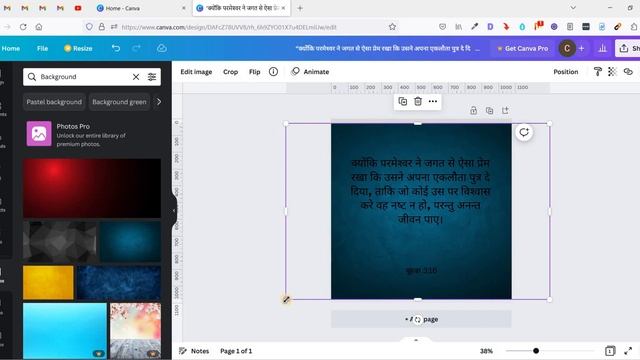Image resolution: width=640 pixels, height=360 pixels.
Task: Open the more options three-dot menu
Action: 433,101
